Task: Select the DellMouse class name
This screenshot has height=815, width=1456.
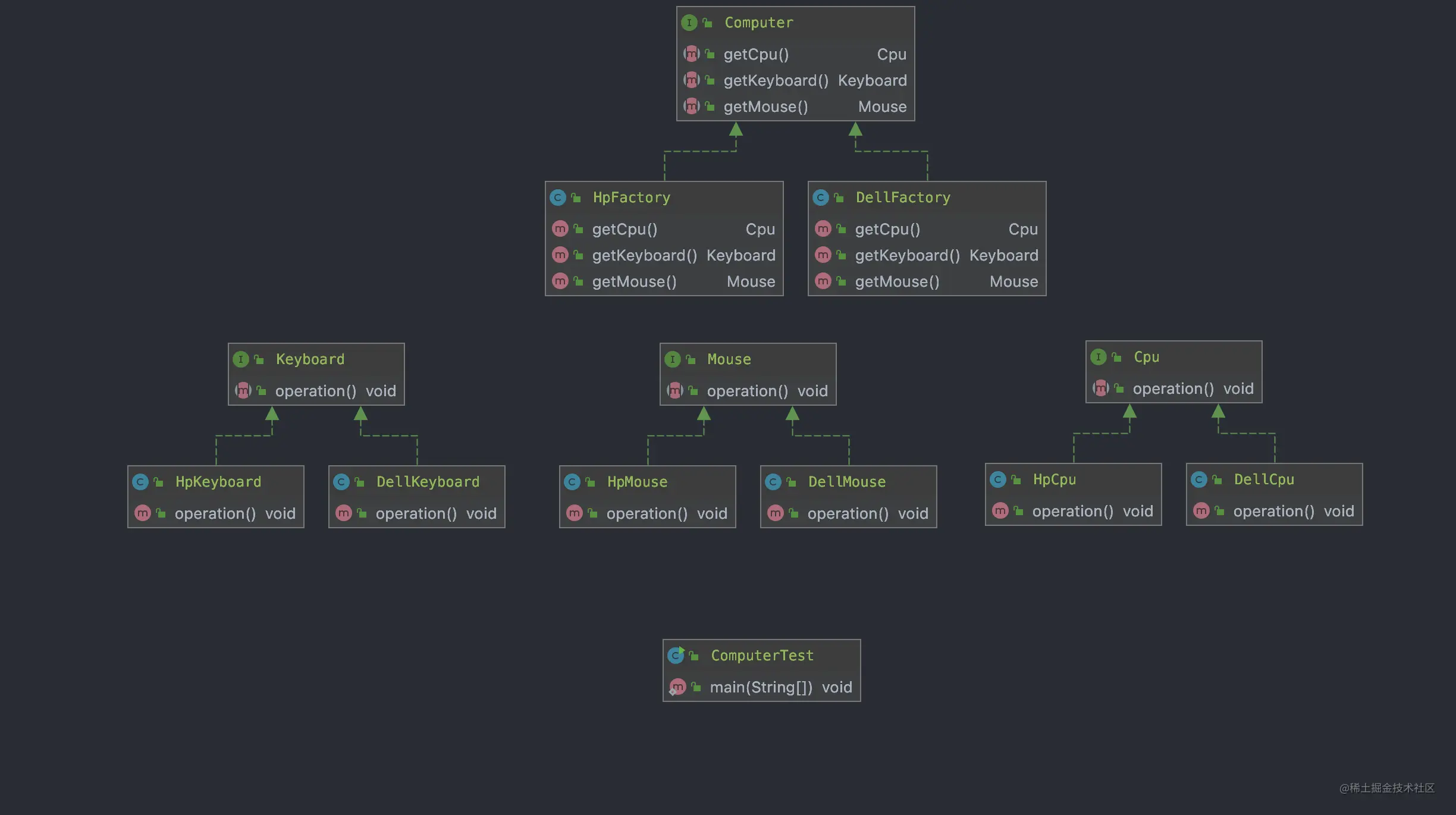Action: pyautogui.click(x=847, y=482)
